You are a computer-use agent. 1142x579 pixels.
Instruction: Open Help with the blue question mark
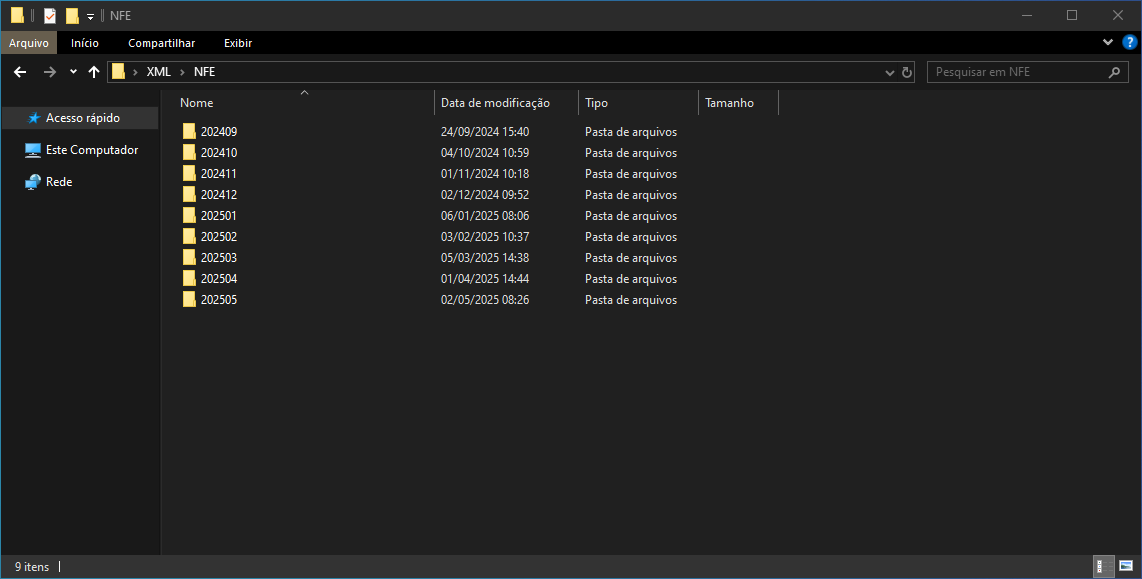pyautogui.click(x=1130, y=43)
